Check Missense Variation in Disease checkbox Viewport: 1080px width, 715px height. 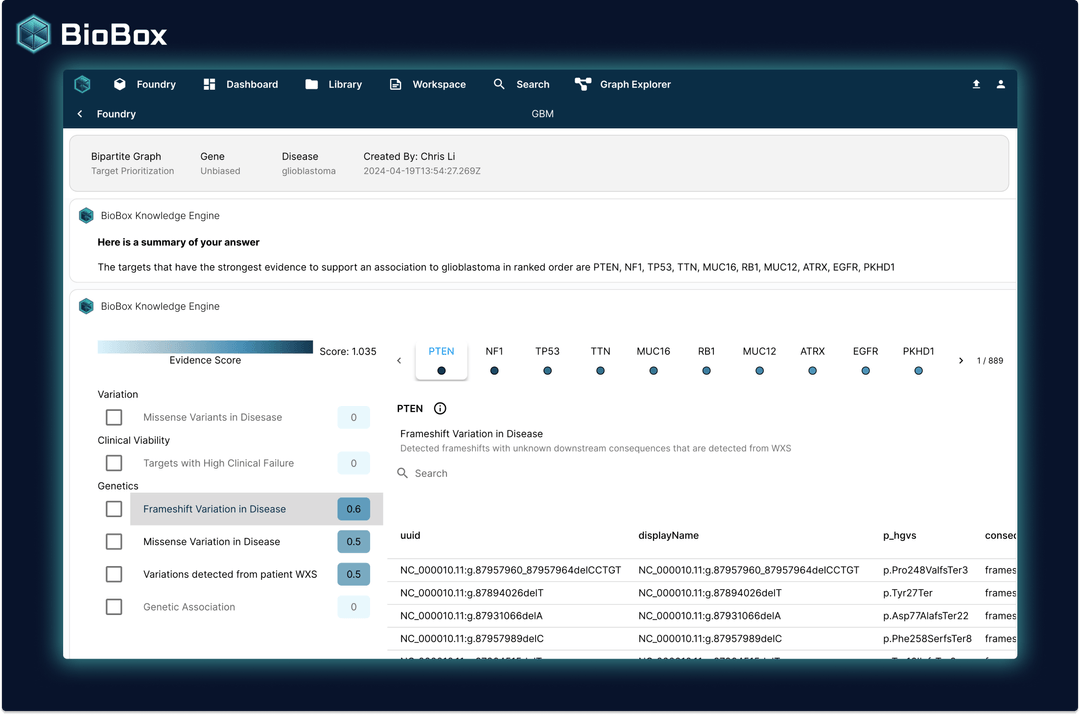click(x=114, y=541)
